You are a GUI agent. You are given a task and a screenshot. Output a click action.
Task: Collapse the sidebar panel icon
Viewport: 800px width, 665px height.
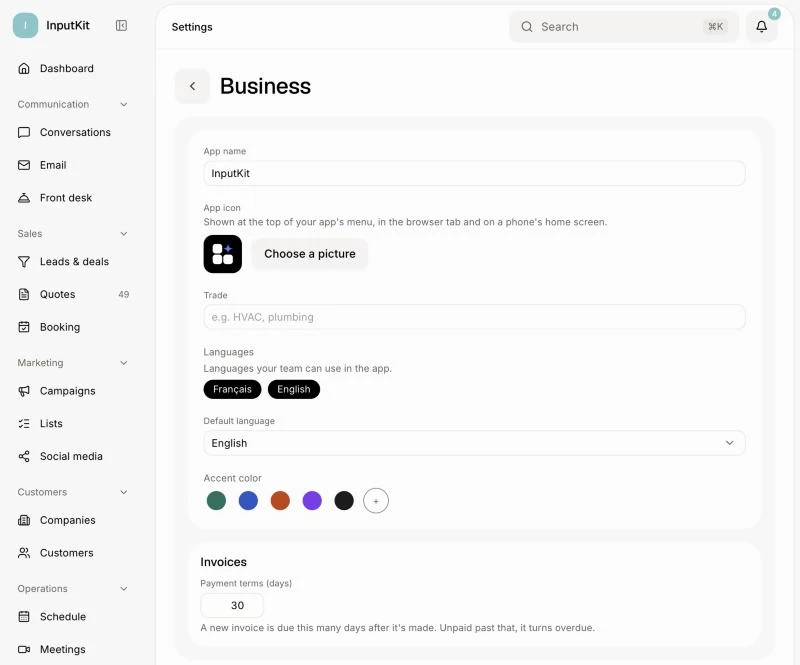[121, 26]
